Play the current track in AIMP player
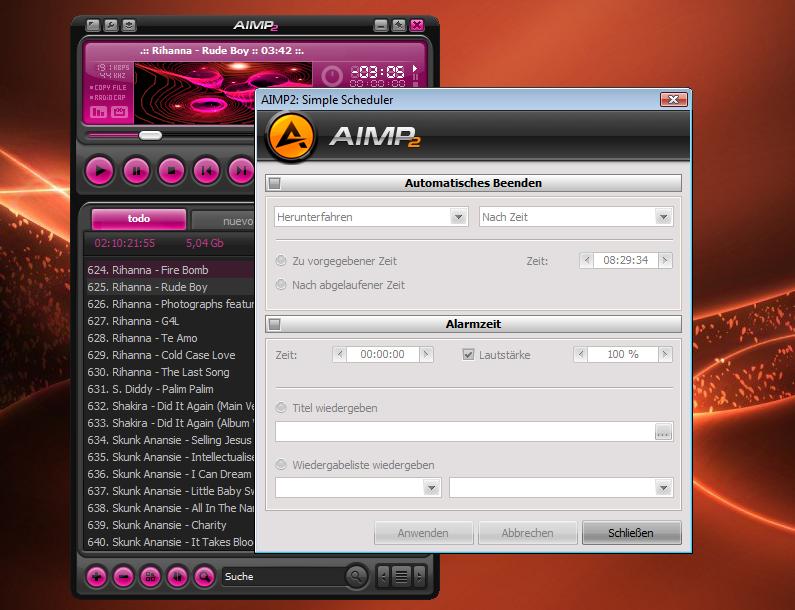 100,171
